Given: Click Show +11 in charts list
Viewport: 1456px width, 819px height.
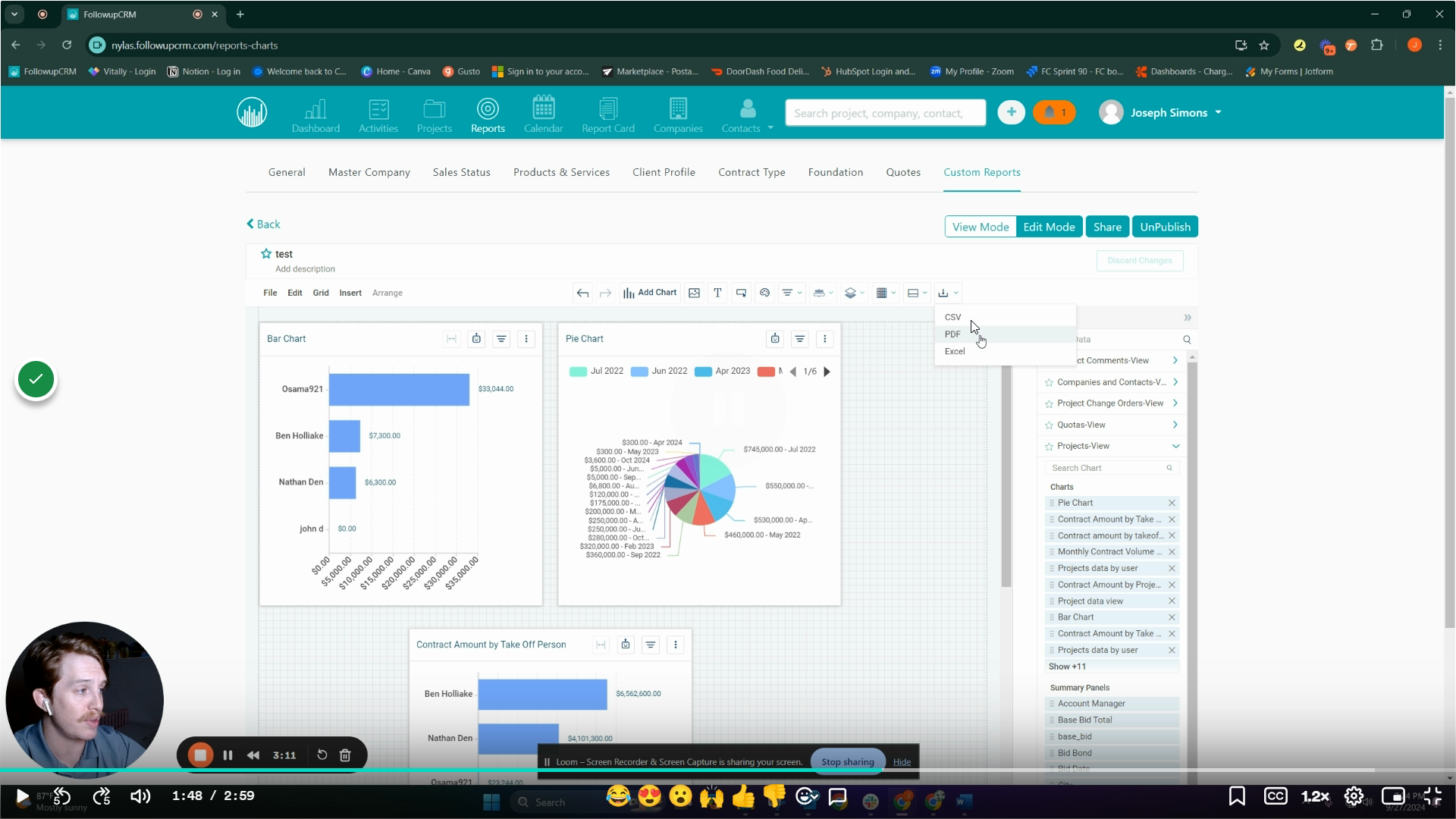Looking at the screenshot, I should [x=1067, y=667].
